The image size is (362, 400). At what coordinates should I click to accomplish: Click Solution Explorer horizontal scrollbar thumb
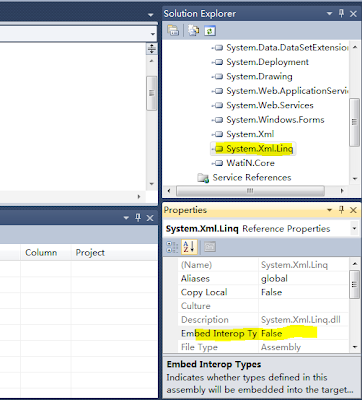pos(250,191)
